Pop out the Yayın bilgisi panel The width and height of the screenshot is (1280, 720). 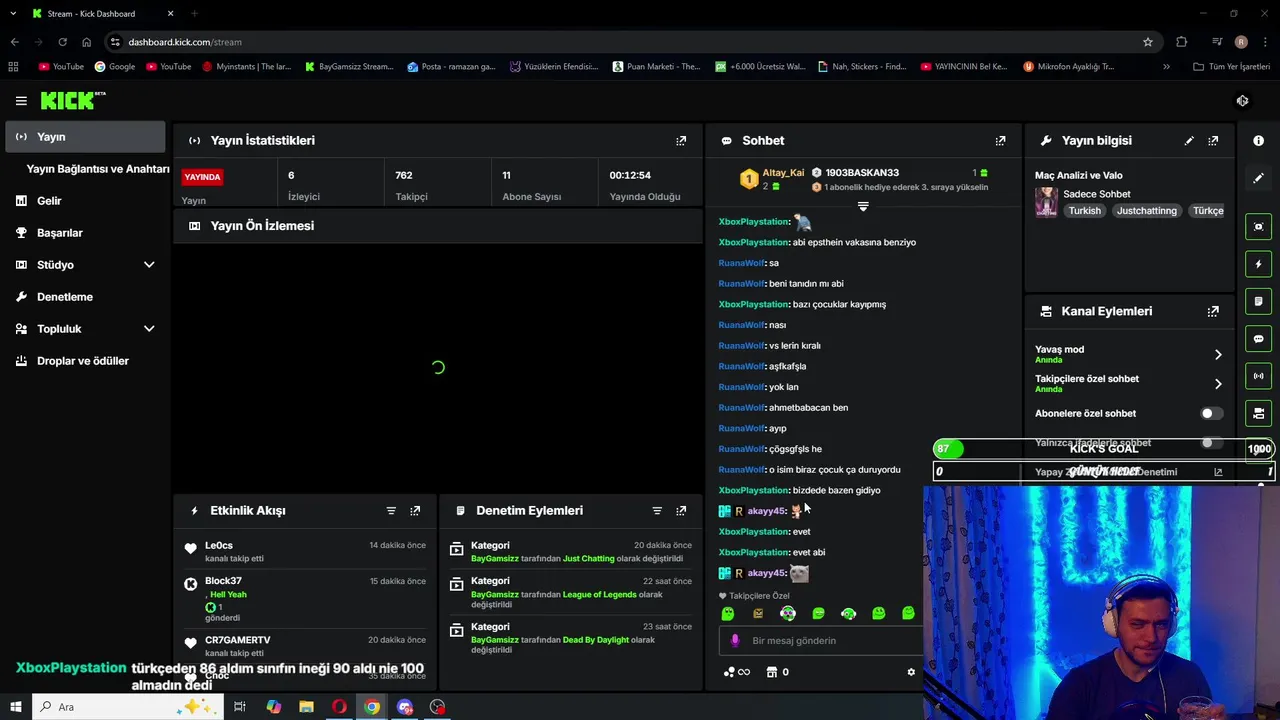click(1213, 141)
